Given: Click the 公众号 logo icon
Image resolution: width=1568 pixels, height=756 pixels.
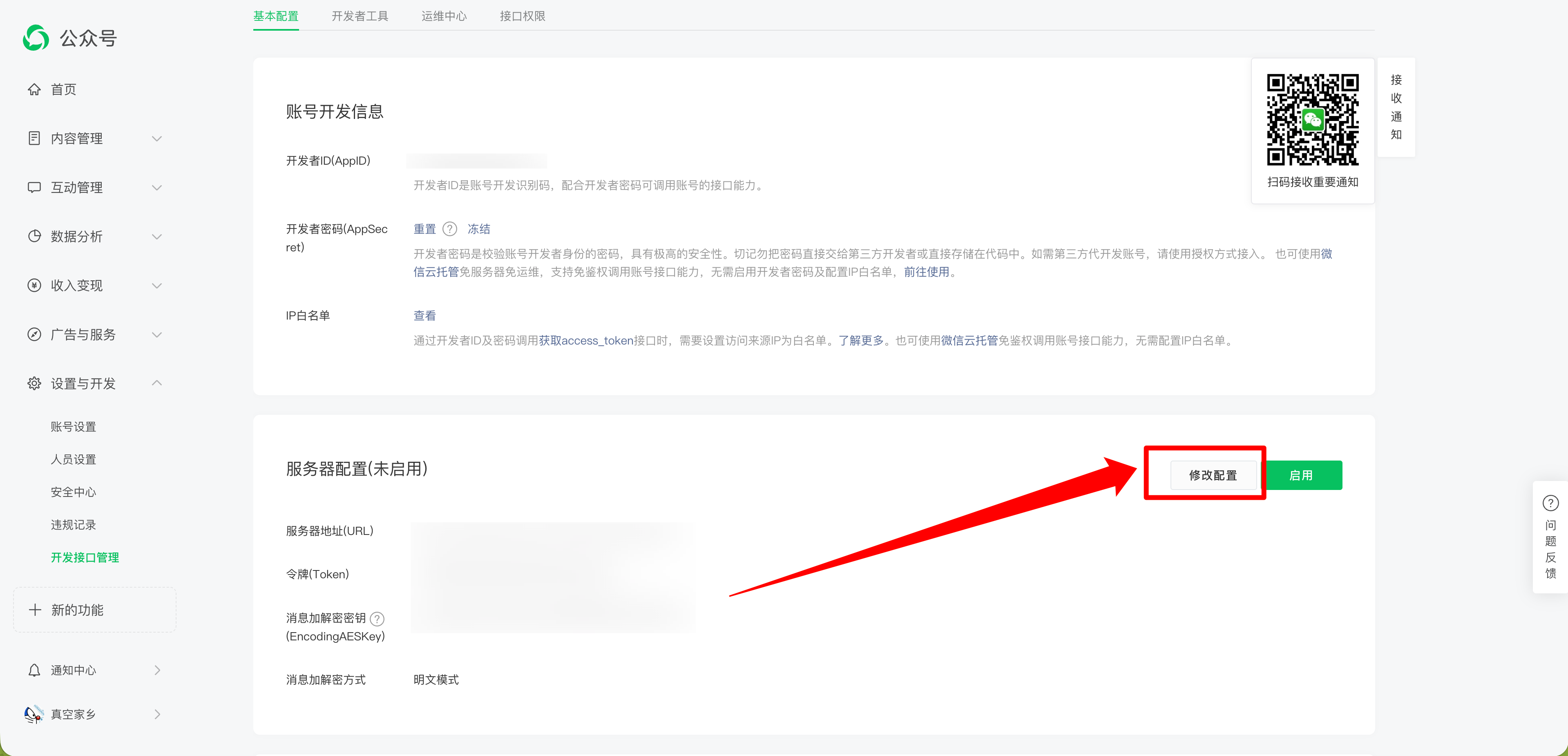Looking at the screenshot, I should tap(36, 38).
